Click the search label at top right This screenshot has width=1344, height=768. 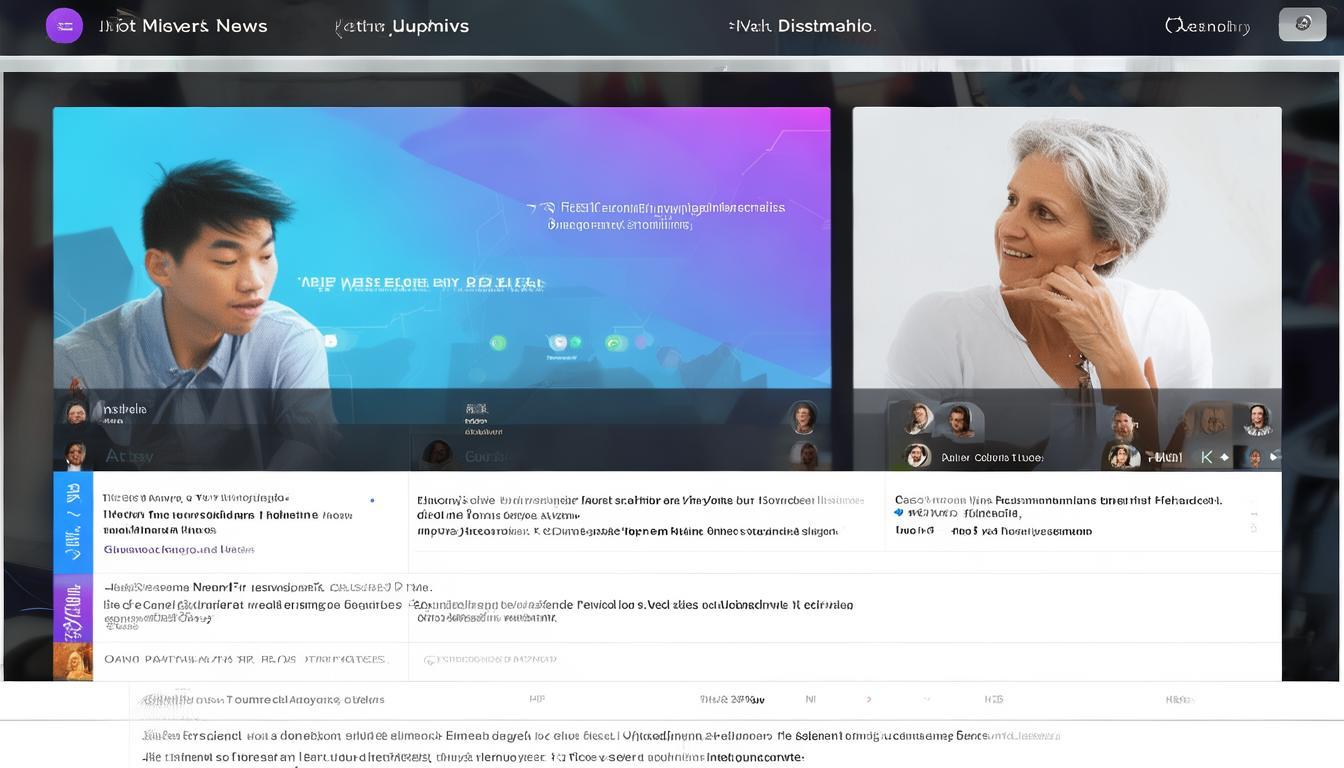pos(1208,26)
